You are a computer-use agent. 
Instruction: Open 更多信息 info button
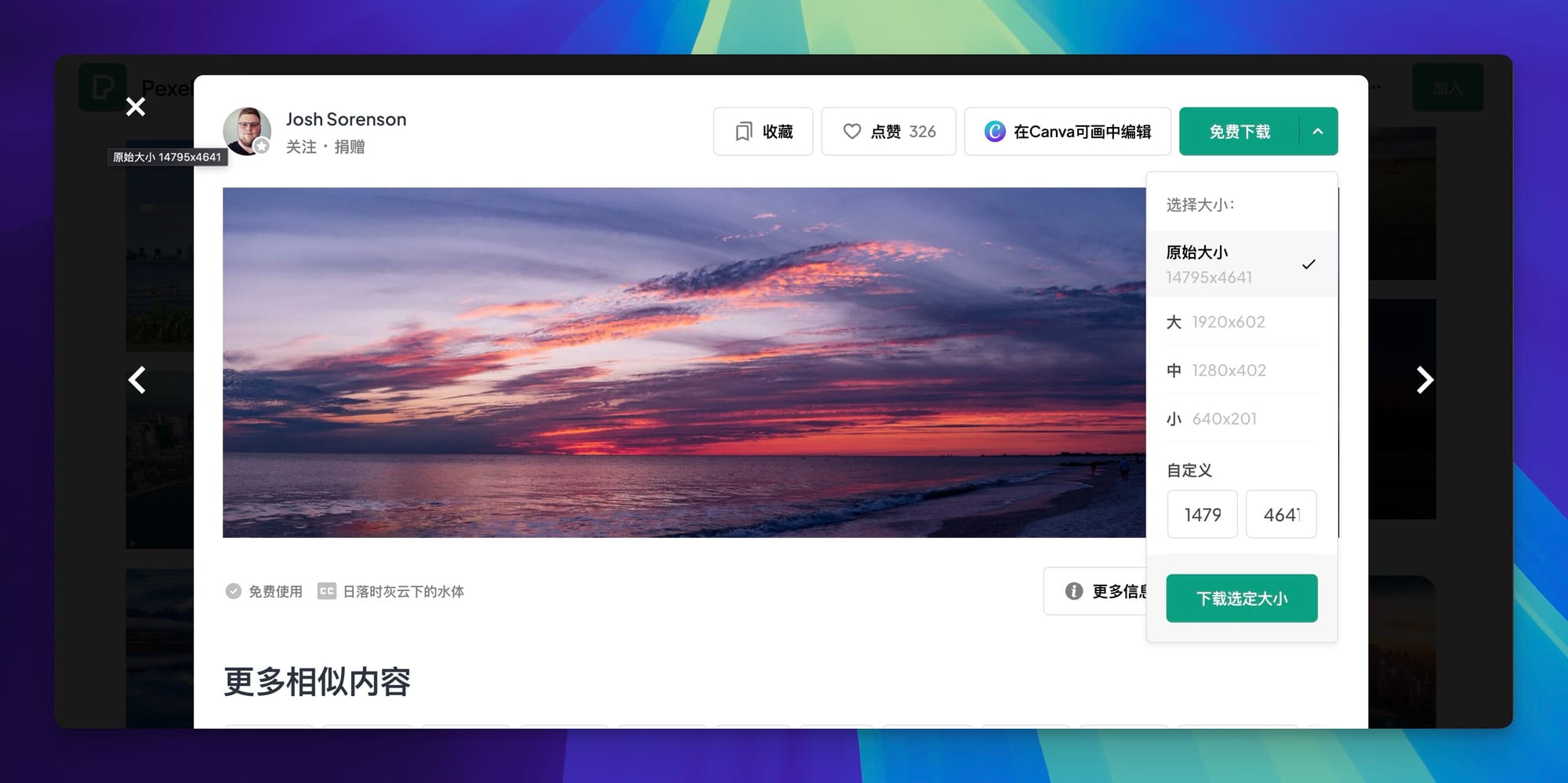(x=1098, y=591)
